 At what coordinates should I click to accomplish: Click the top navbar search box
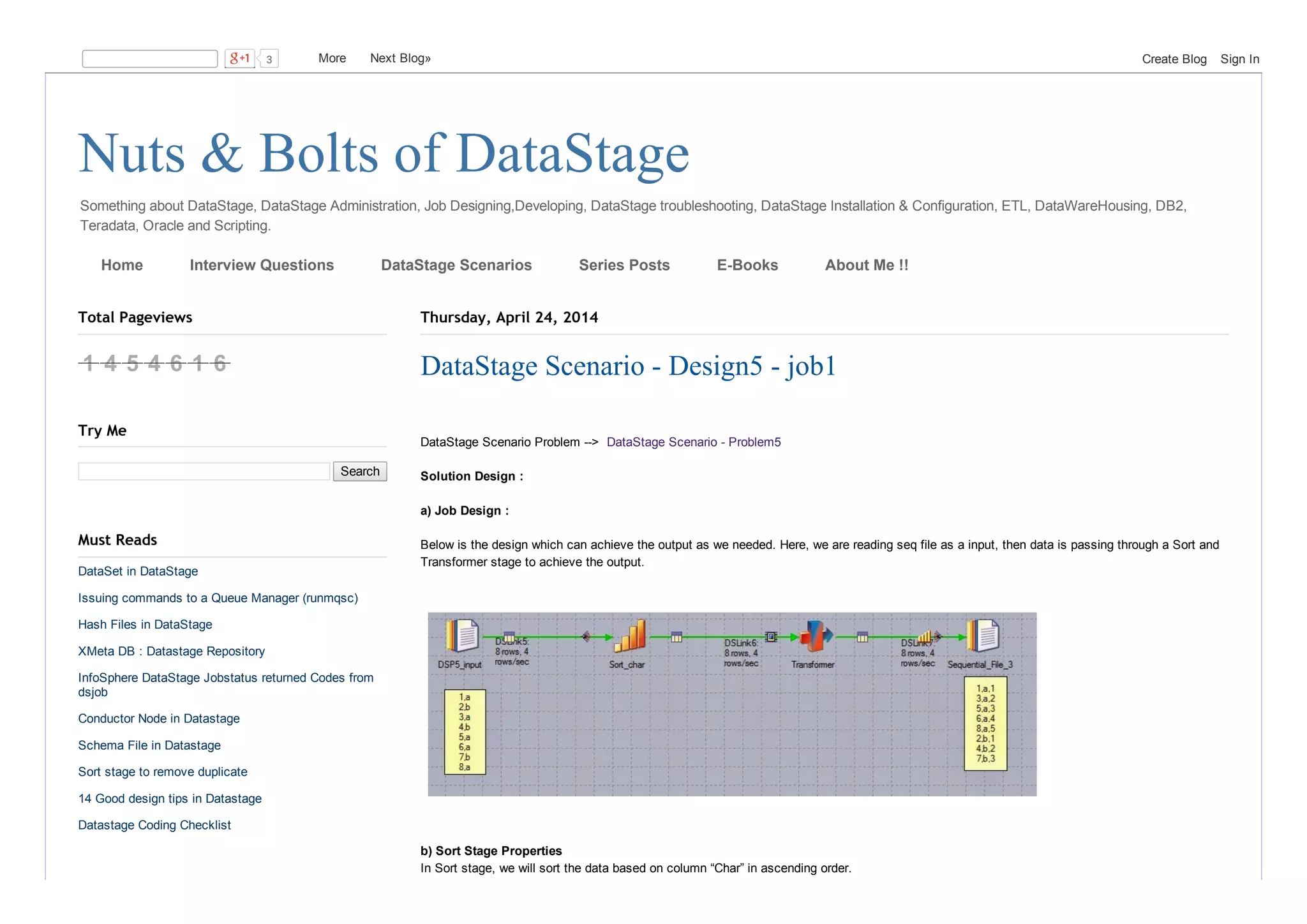(x=150, y=59)
